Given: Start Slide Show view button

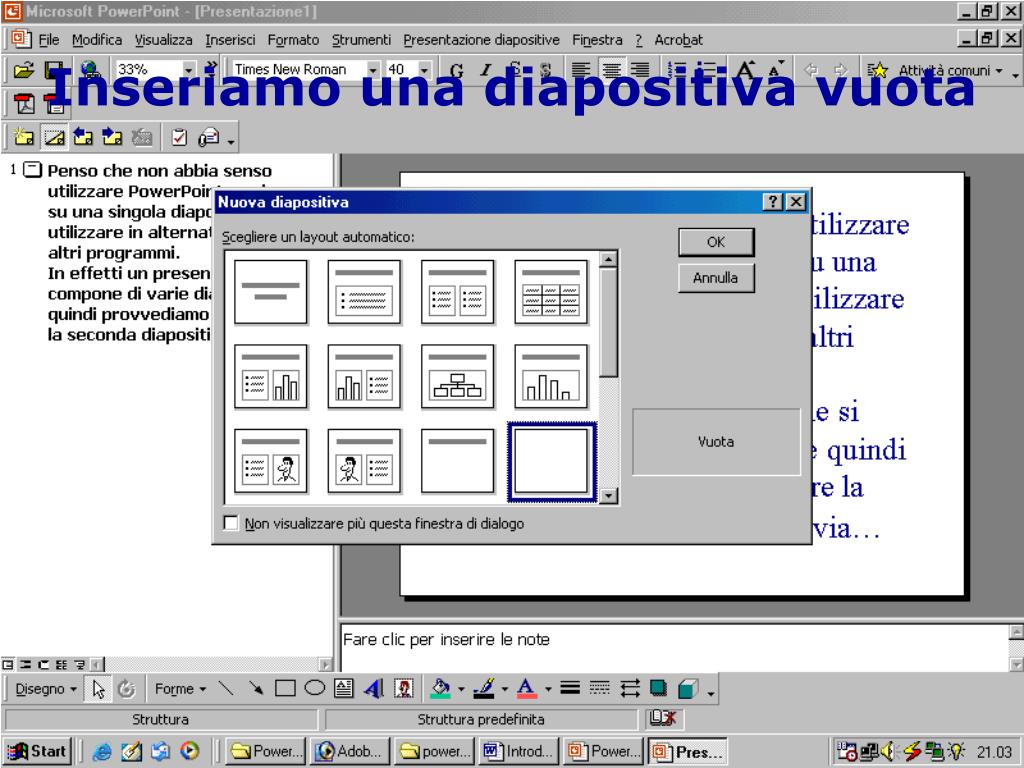Looking at the screenshot, I should [79, 665].
